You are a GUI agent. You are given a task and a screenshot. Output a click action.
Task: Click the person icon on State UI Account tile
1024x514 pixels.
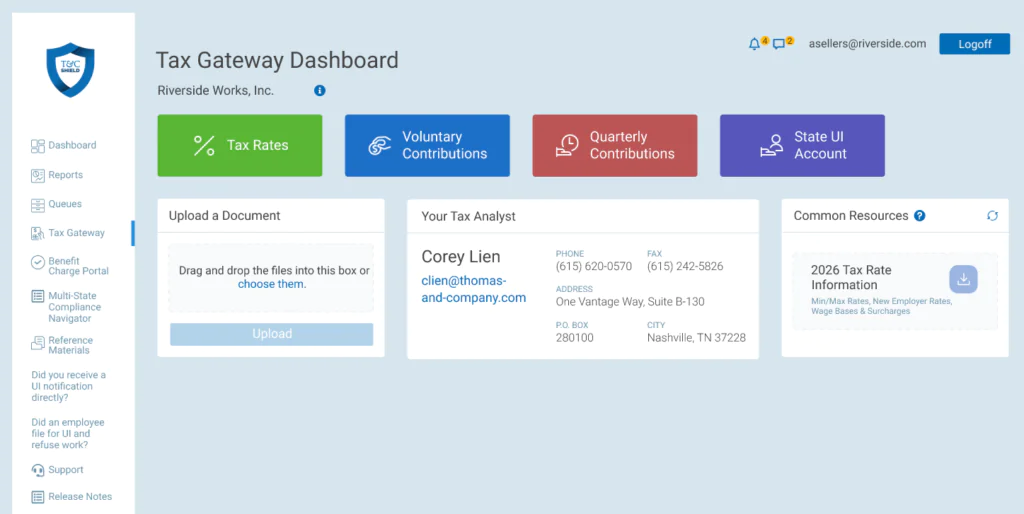[x=771, y=146]
